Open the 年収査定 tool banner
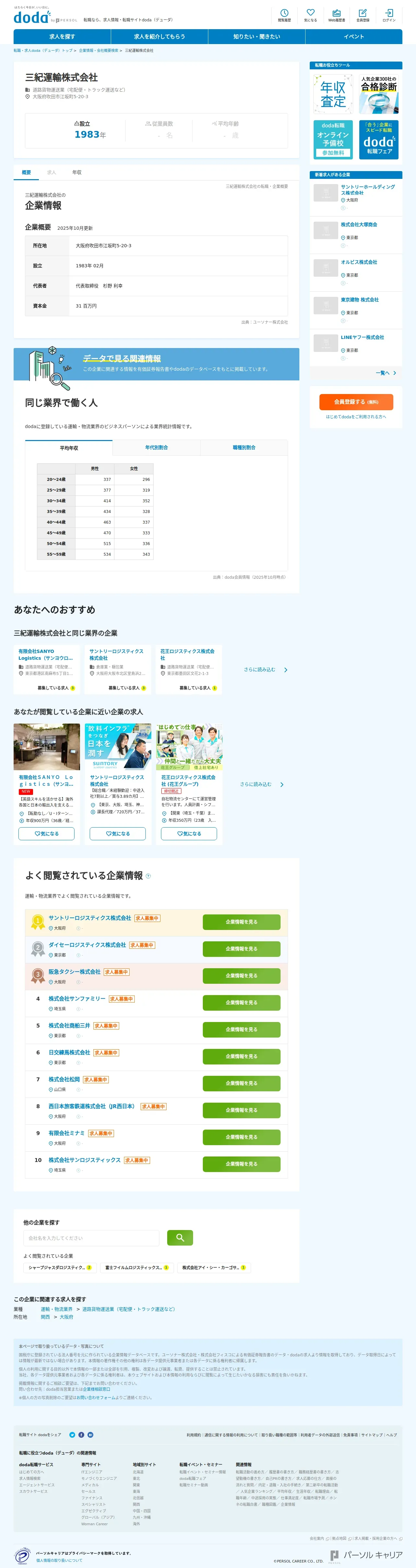The height and width of the screenshot is (1568, 416). click(333, 94)
